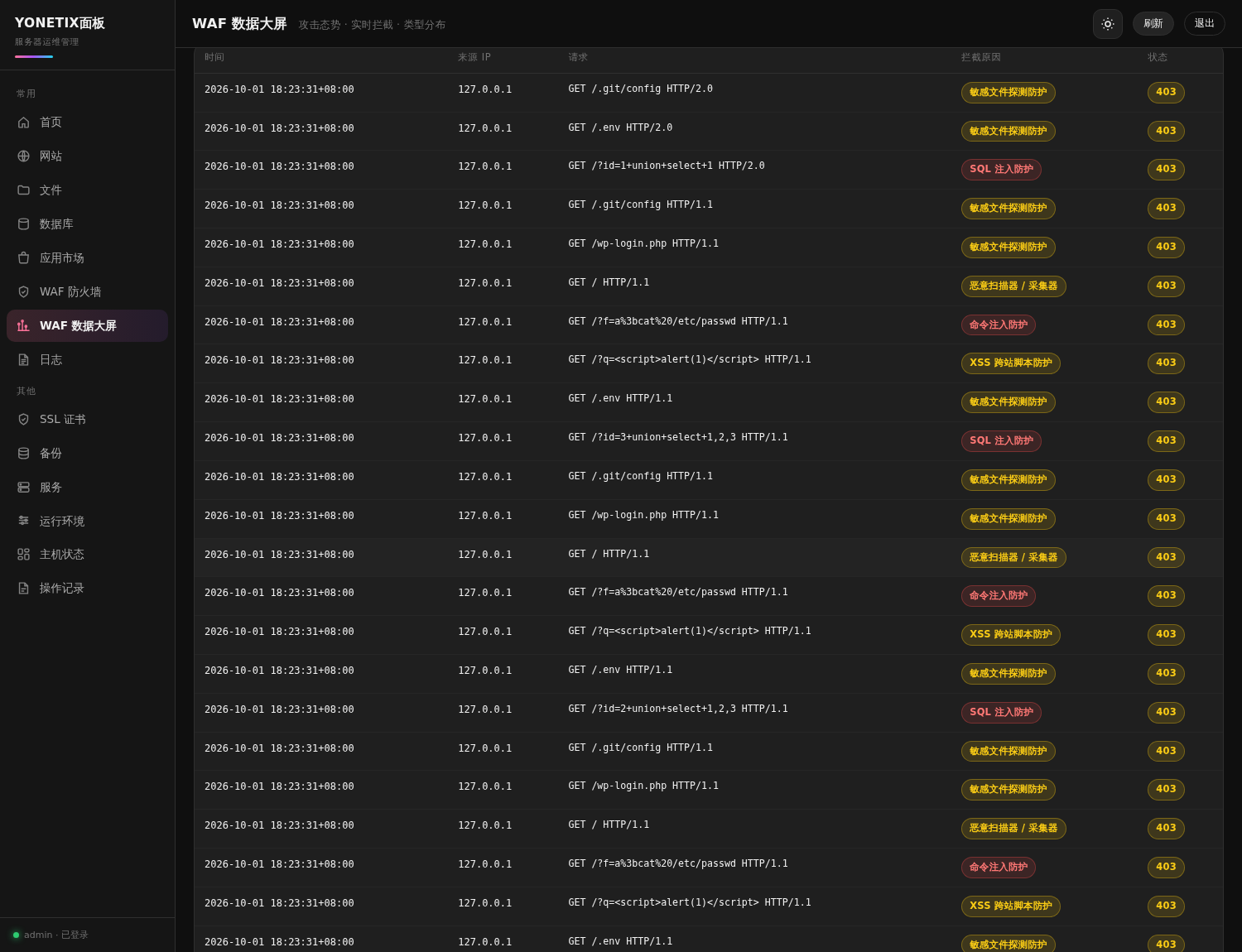Click 403 status badge in the id=2 row
This screenshot has width=1242, height=952.
click(x=1166, y=713)
